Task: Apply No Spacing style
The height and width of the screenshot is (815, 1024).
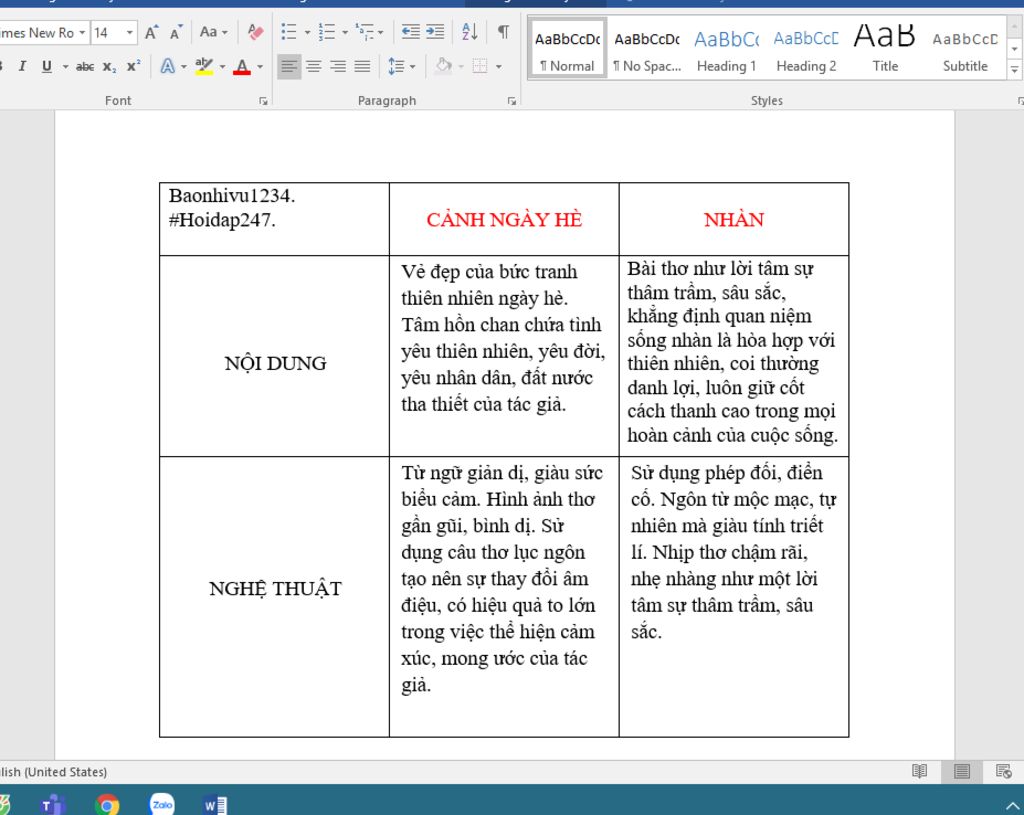Action: [647, 49]
